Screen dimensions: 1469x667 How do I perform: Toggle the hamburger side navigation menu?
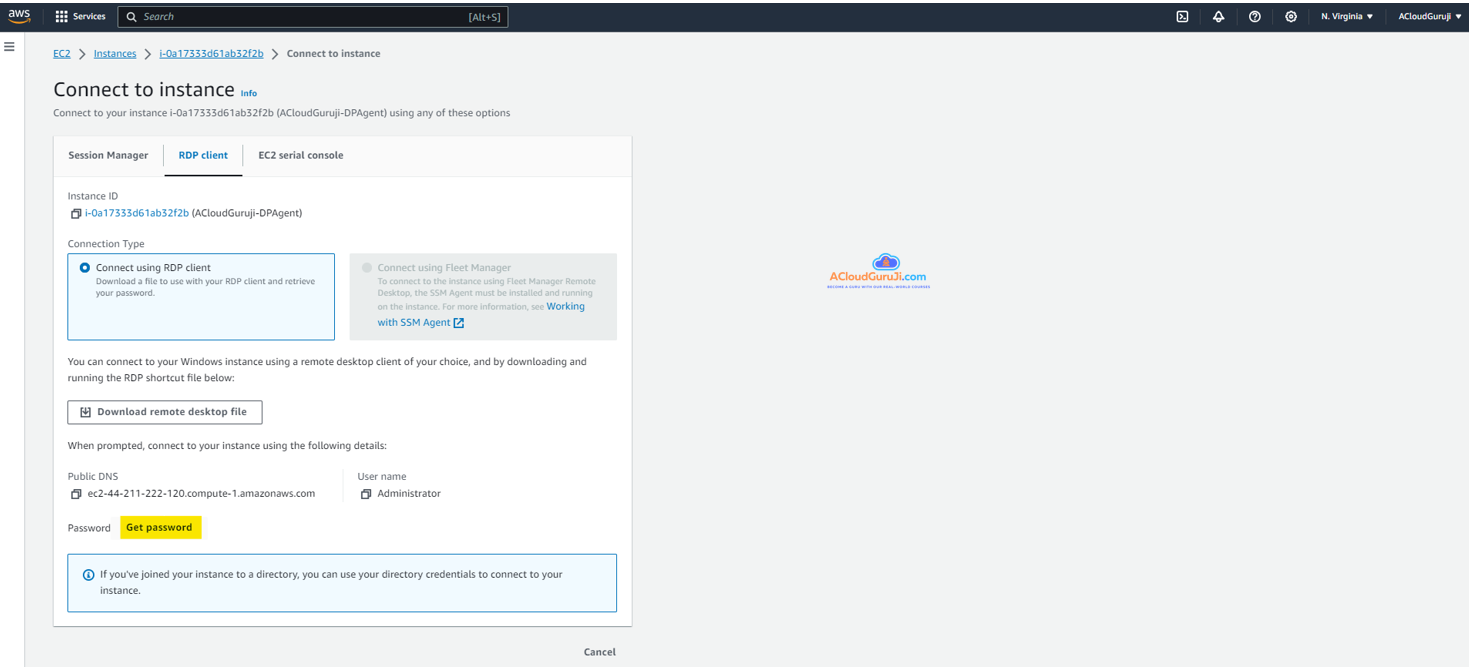coord(9,47)
